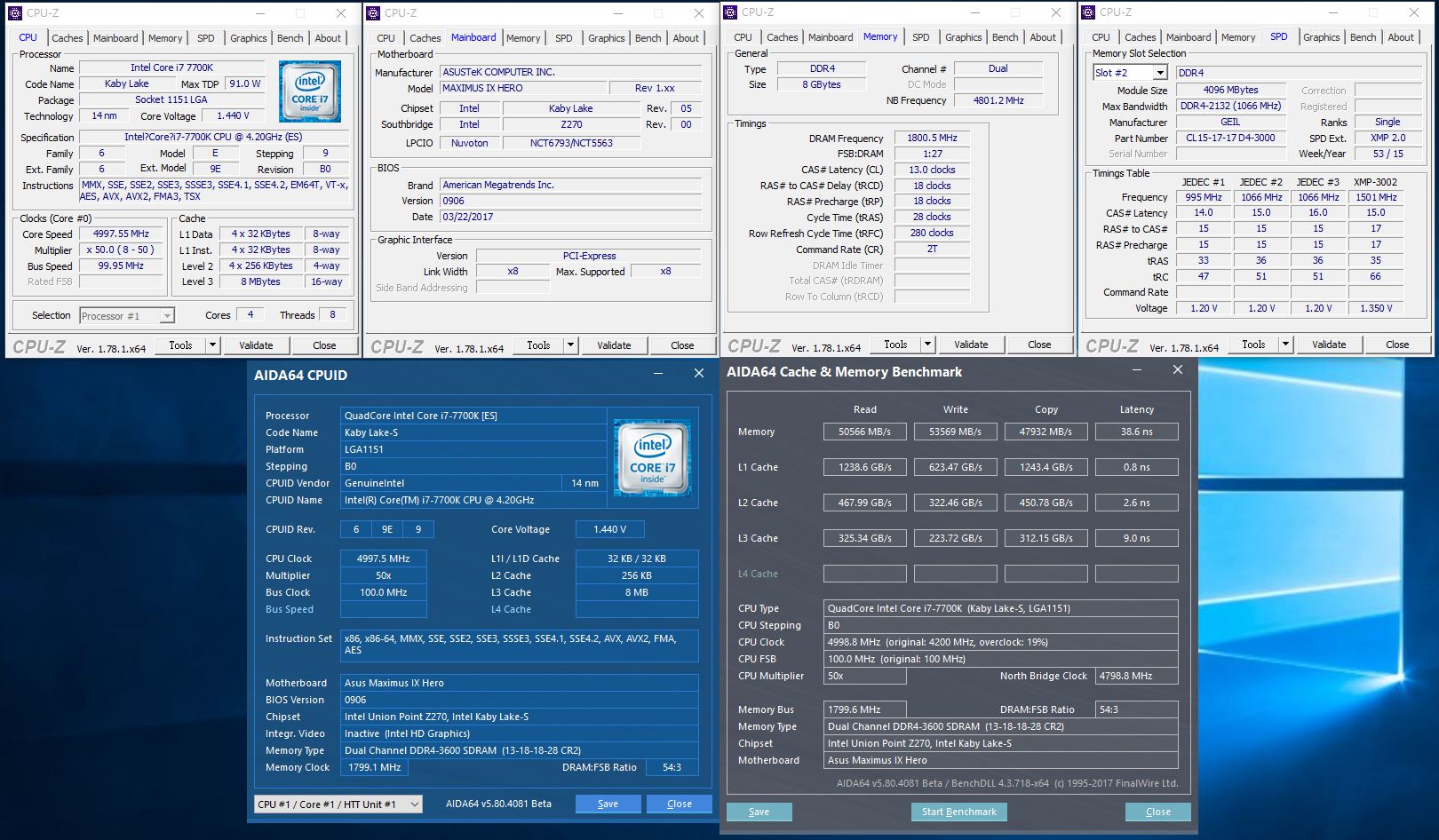Click the L1 Cache Read 1238.6 GB/s field
The image size is (1439, 840).
point(864,467)
